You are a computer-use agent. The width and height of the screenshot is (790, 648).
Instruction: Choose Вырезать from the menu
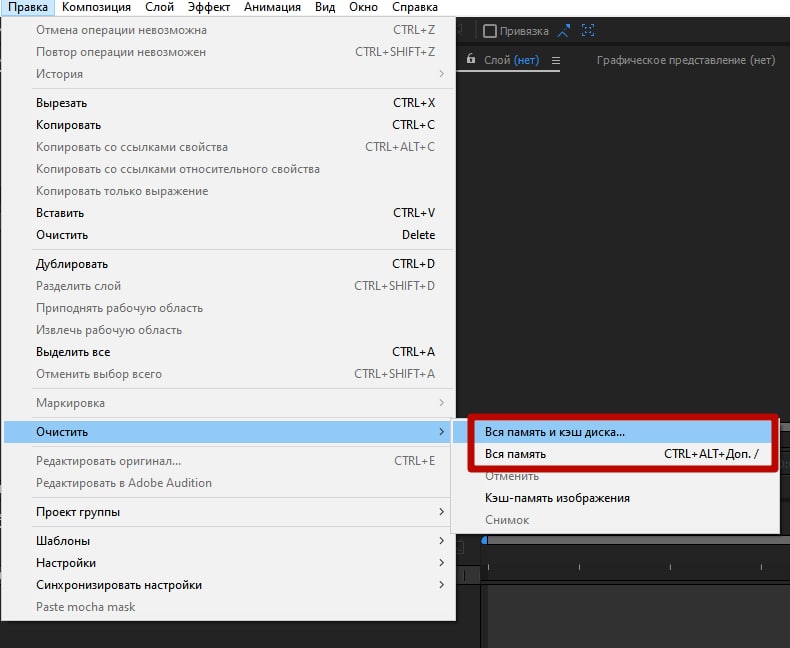coord(229,103)
